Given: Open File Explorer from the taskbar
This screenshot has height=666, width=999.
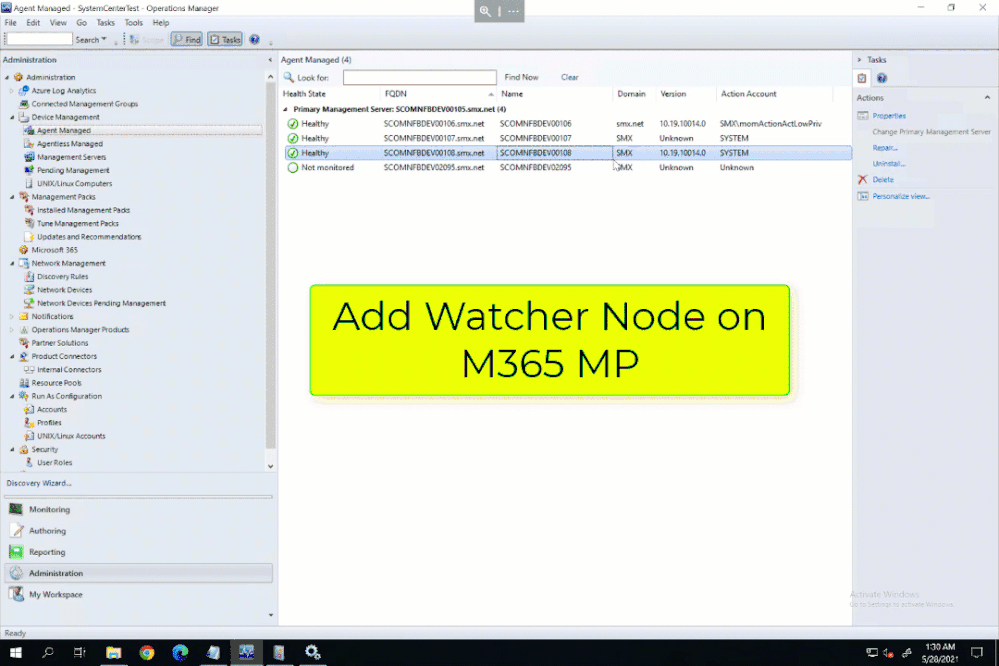Looking at the screenshot, I should click(113, 653).
